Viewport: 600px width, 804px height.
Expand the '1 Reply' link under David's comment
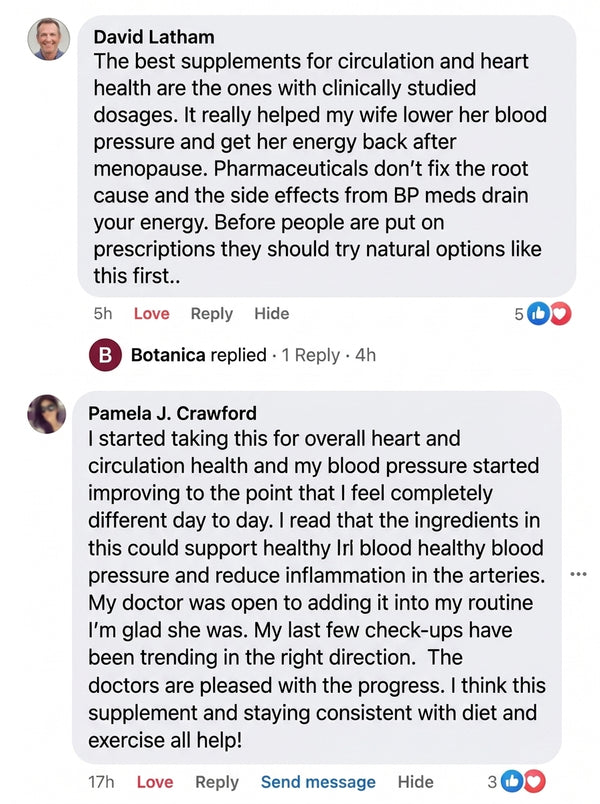[x=311, y=355]
